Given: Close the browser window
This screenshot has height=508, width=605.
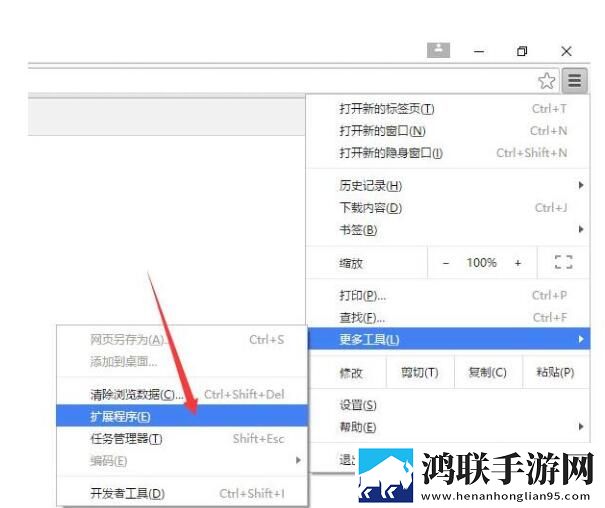Looking at the screenshot, I should tap(566, 51).
